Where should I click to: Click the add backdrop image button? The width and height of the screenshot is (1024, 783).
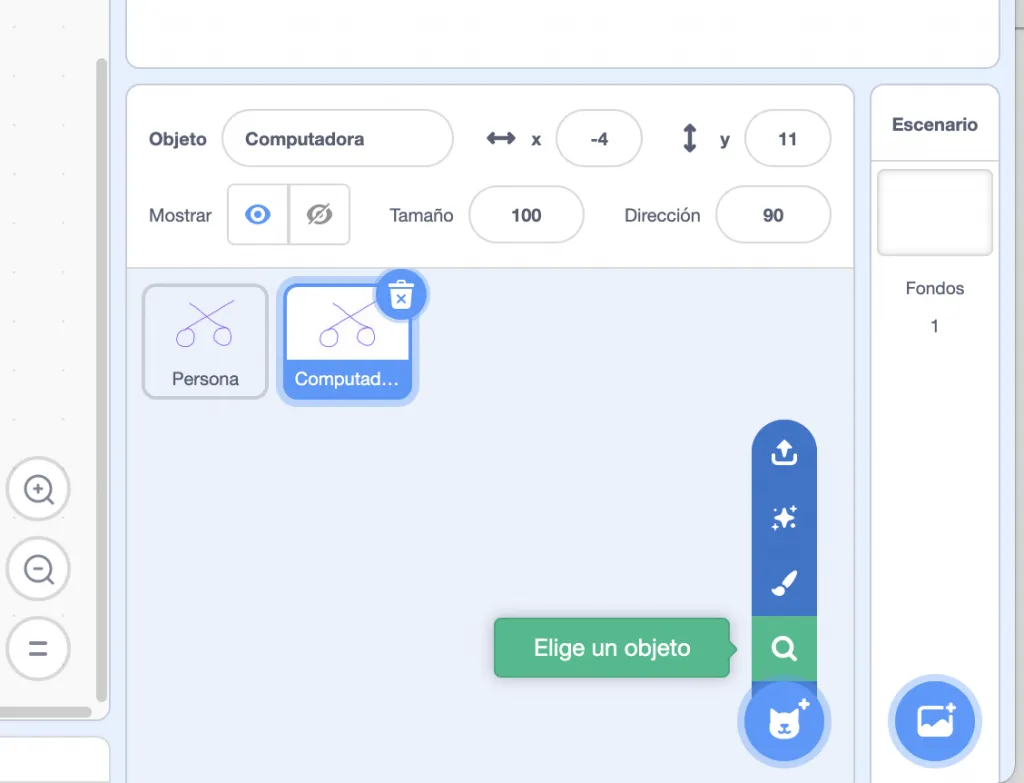tap(935, 720)
